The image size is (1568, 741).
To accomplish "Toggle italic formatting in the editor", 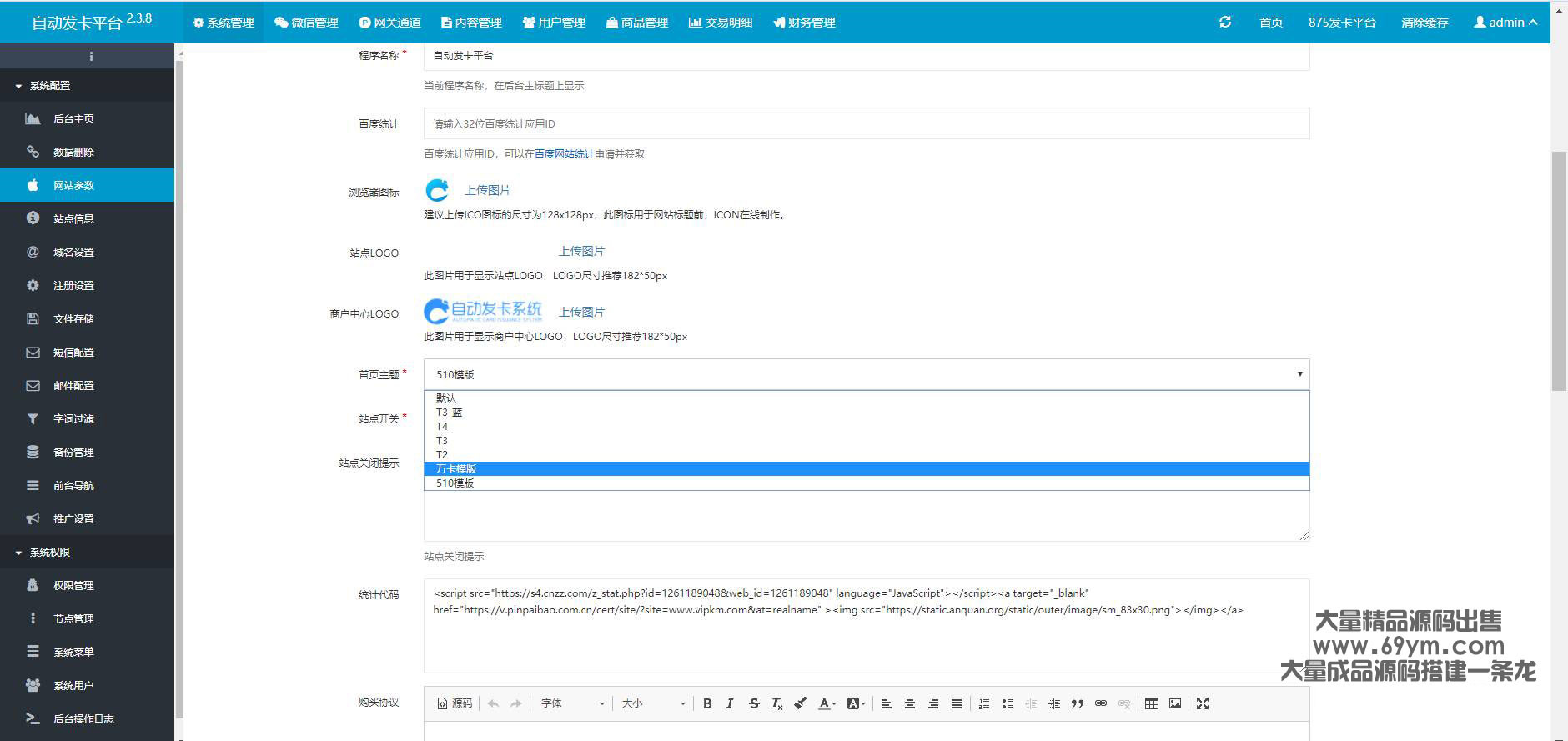I will [x=730, y=703].
